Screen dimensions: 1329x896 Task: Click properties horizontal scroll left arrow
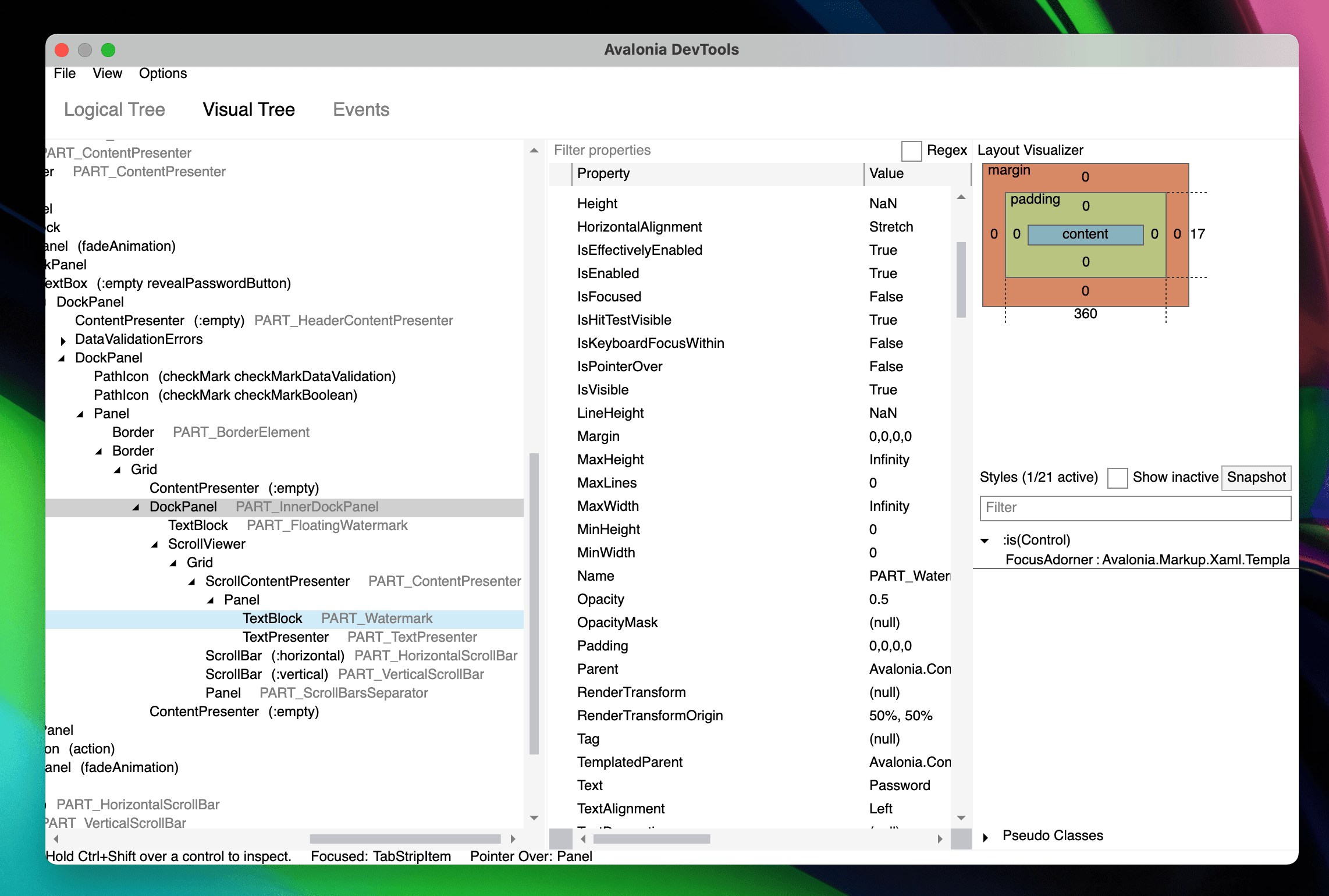pos(583,839)
